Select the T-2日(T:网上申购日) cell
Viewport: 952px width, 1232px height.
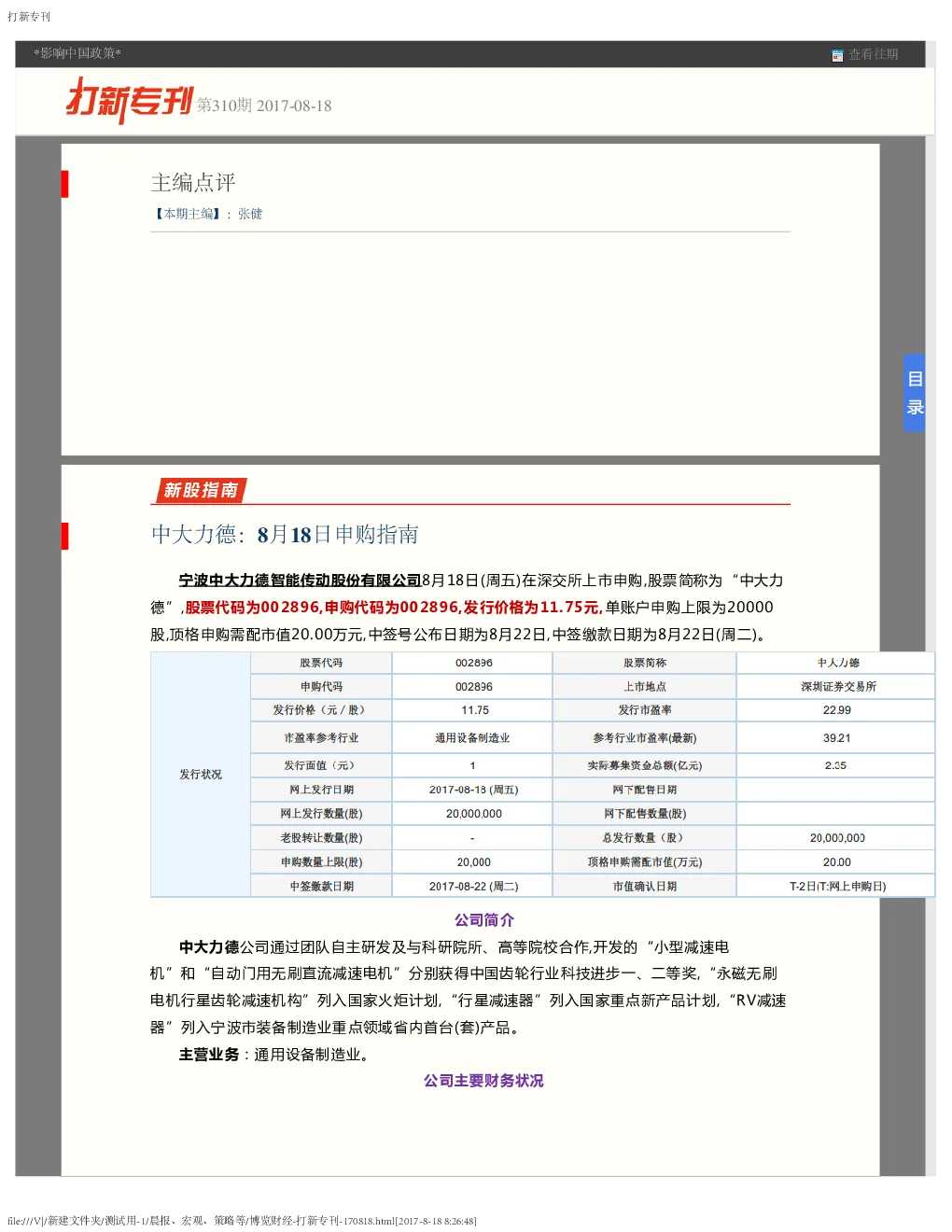836,887
